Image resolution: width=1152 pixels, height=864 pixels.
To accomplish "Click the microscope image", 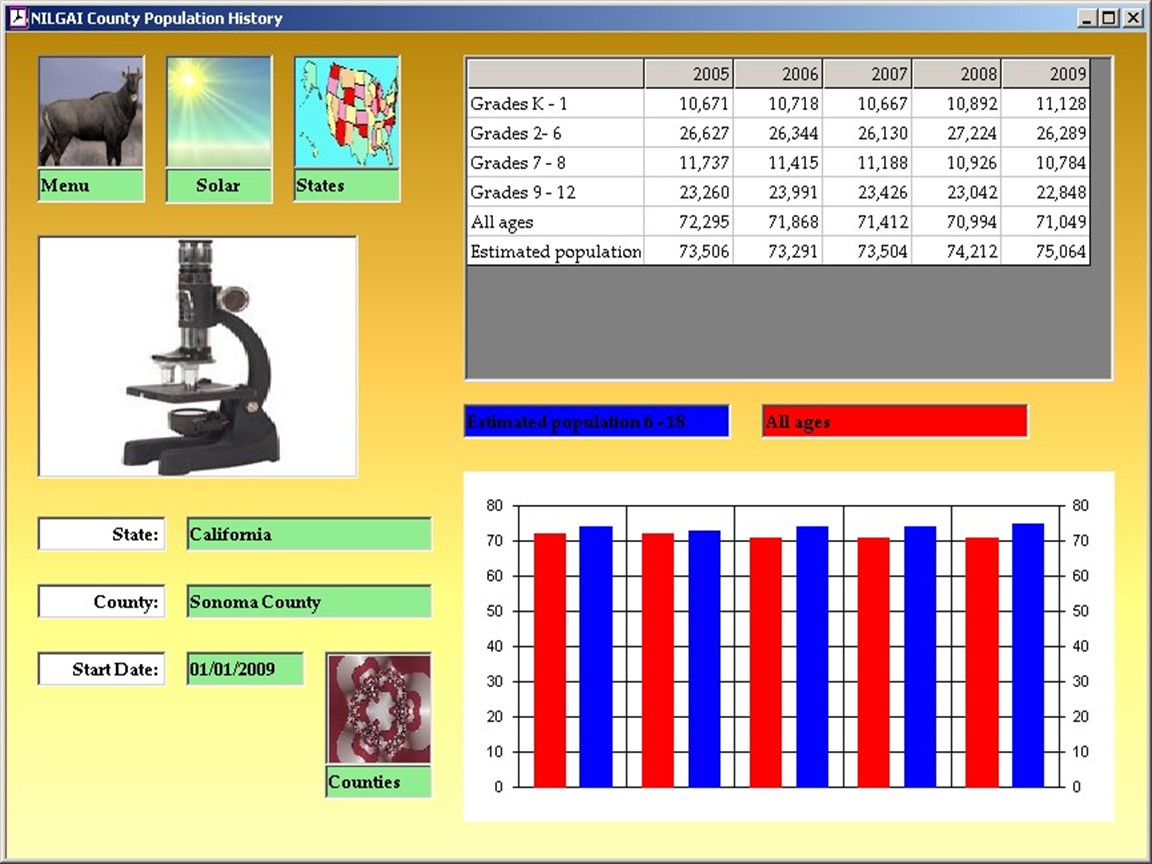I will 197,357.
